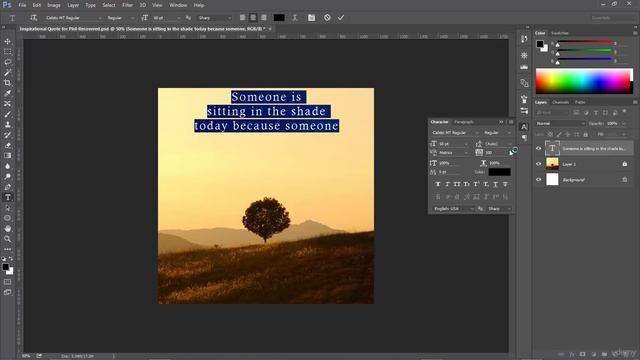640x360 pixels.
Task: Left align text in options bar
Action: [242, 18]
